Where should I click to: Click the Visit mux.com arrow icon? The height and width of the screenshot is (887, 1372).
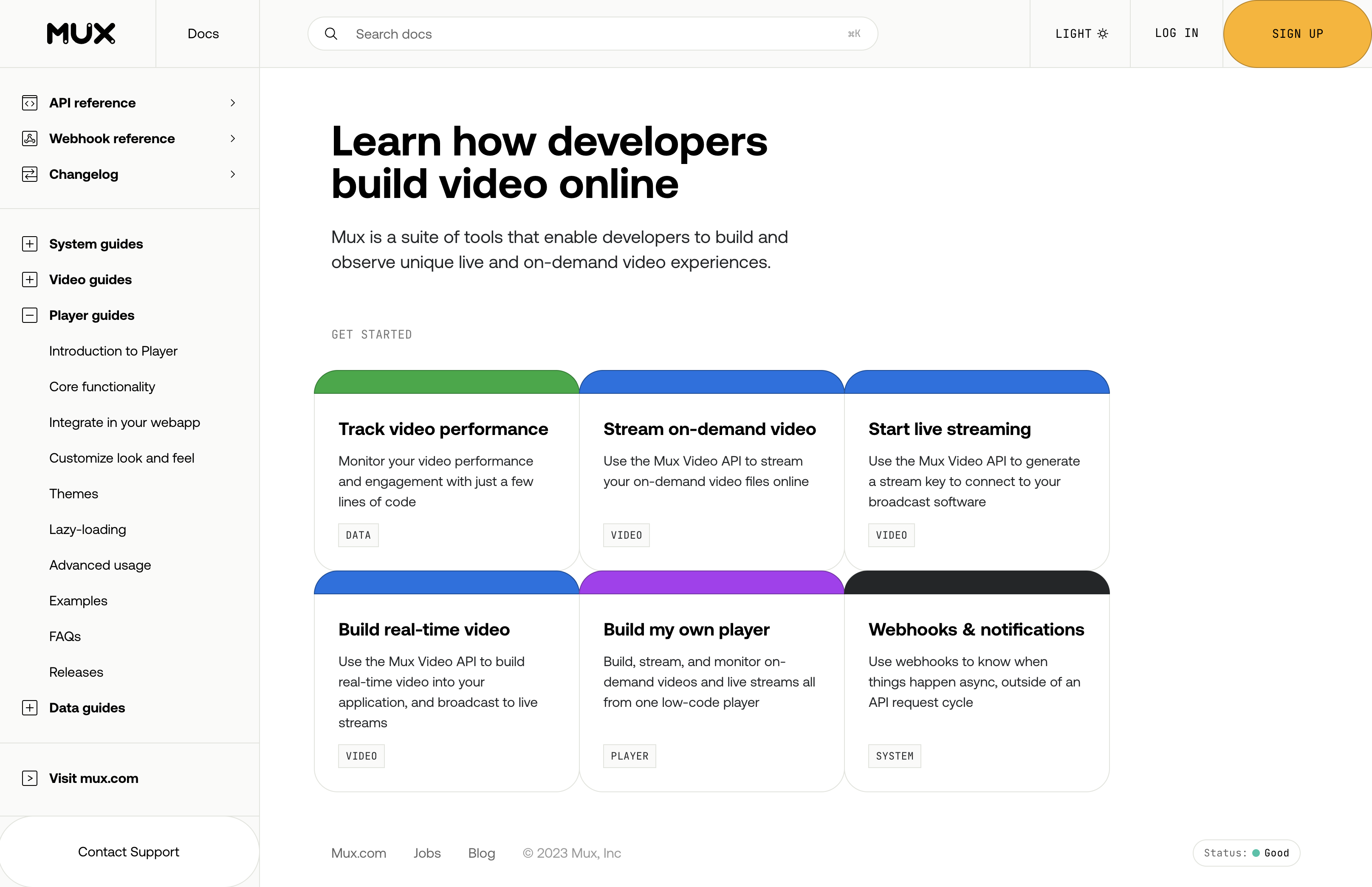point(30,778)
